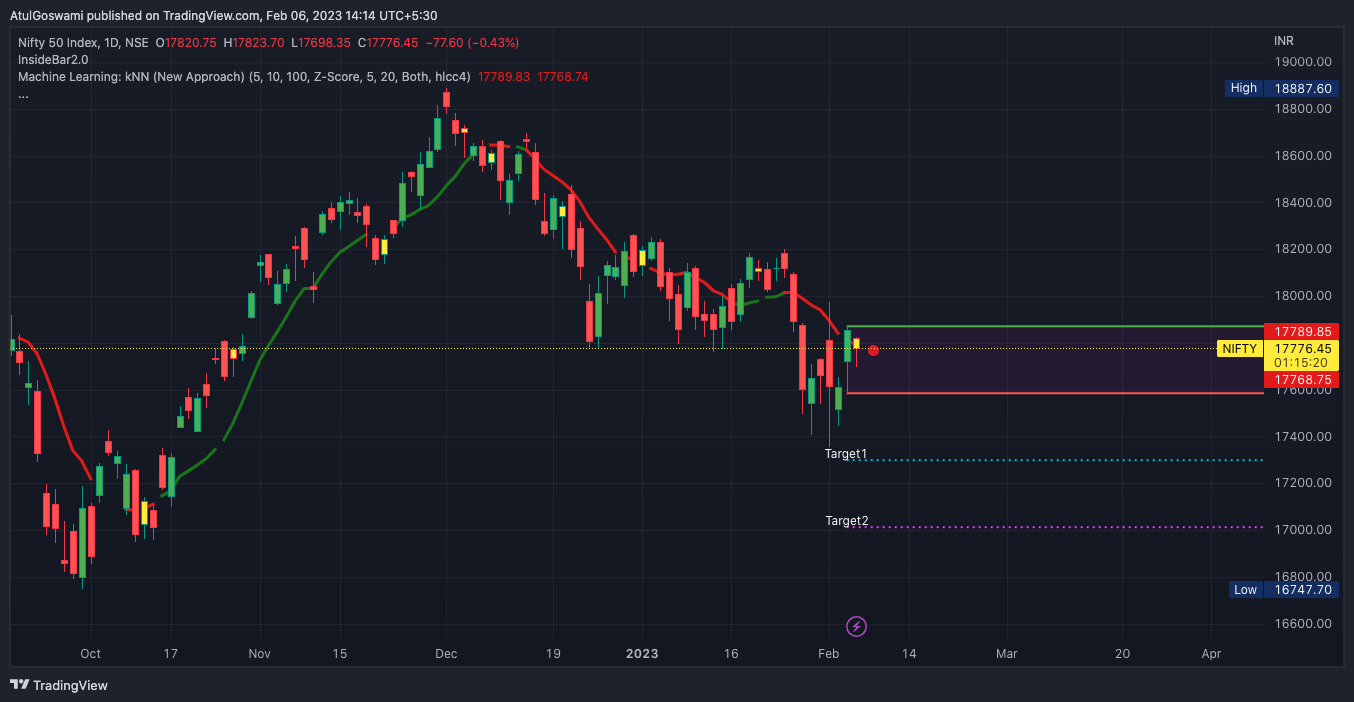1354x702 pixels.
Task: Click the 17400.00 price axis label
Action: (1303, 437)
